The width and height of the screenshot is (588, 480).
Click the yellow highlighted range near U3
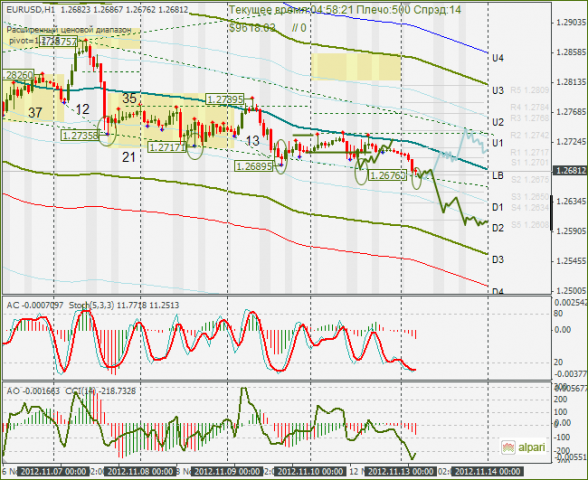click(356, 66)
